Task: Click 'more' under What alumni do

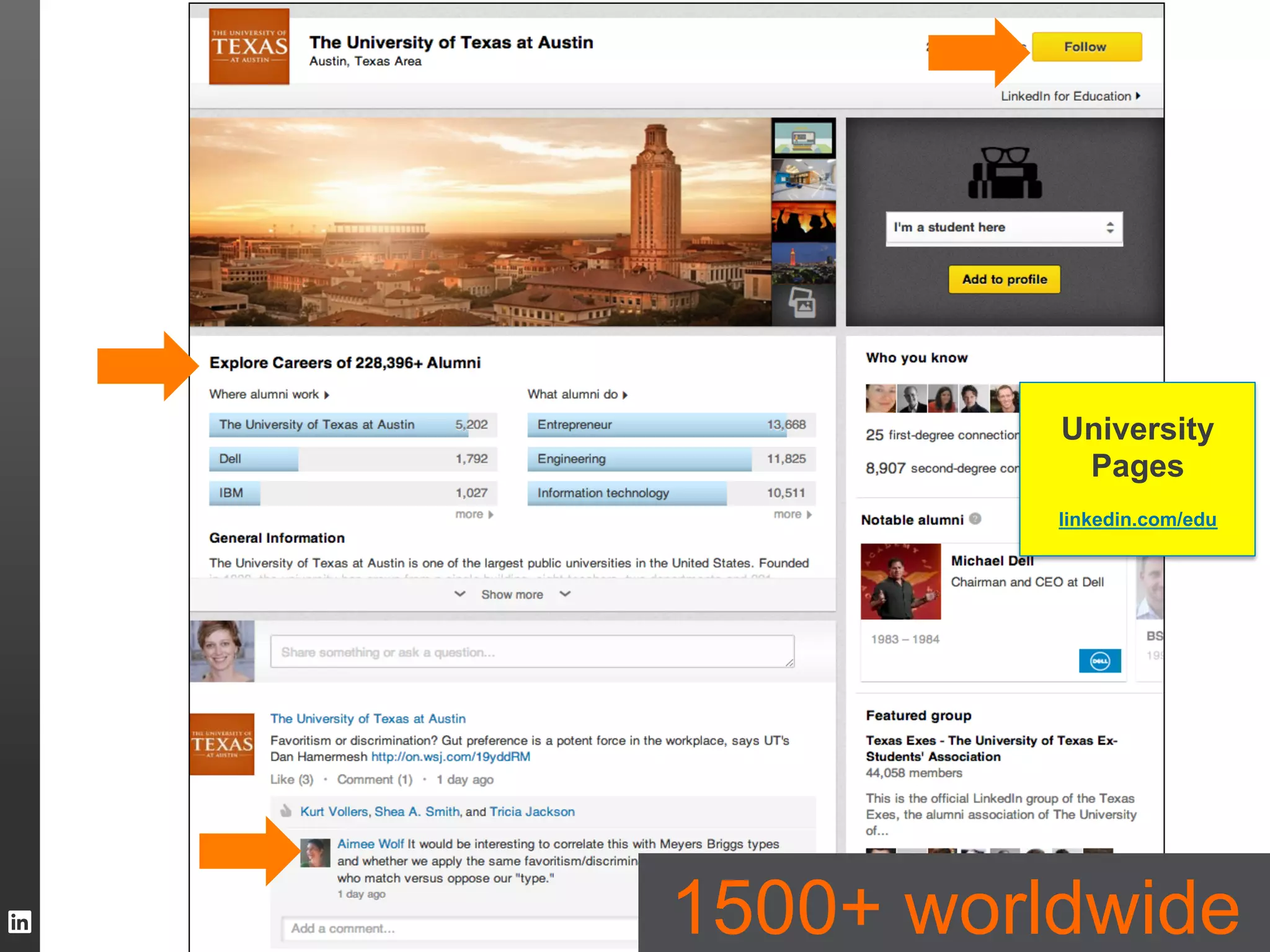Action: point(793,514)
